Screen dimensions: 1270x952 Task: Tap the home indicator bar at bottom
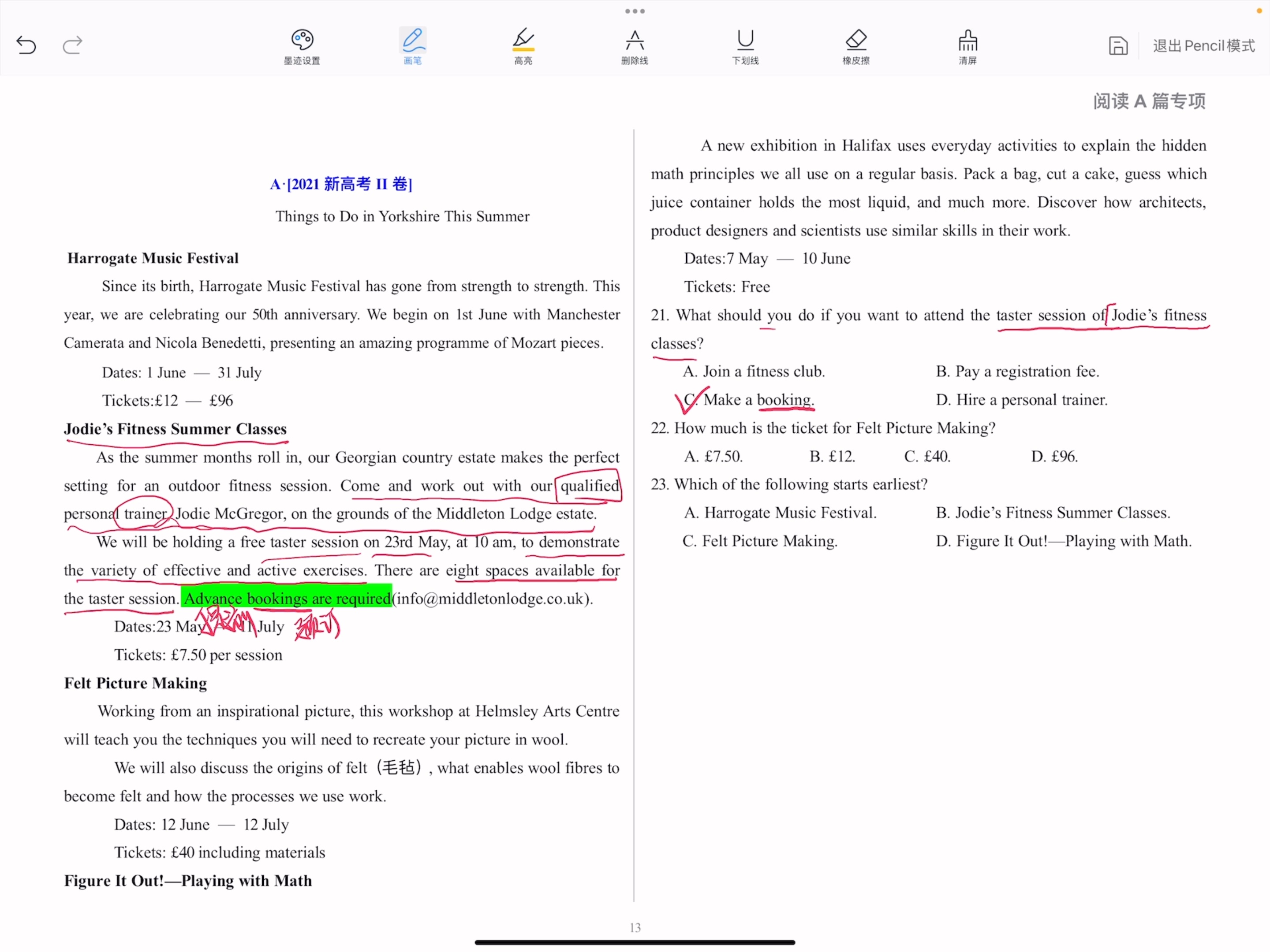click(x=635, y=942)
